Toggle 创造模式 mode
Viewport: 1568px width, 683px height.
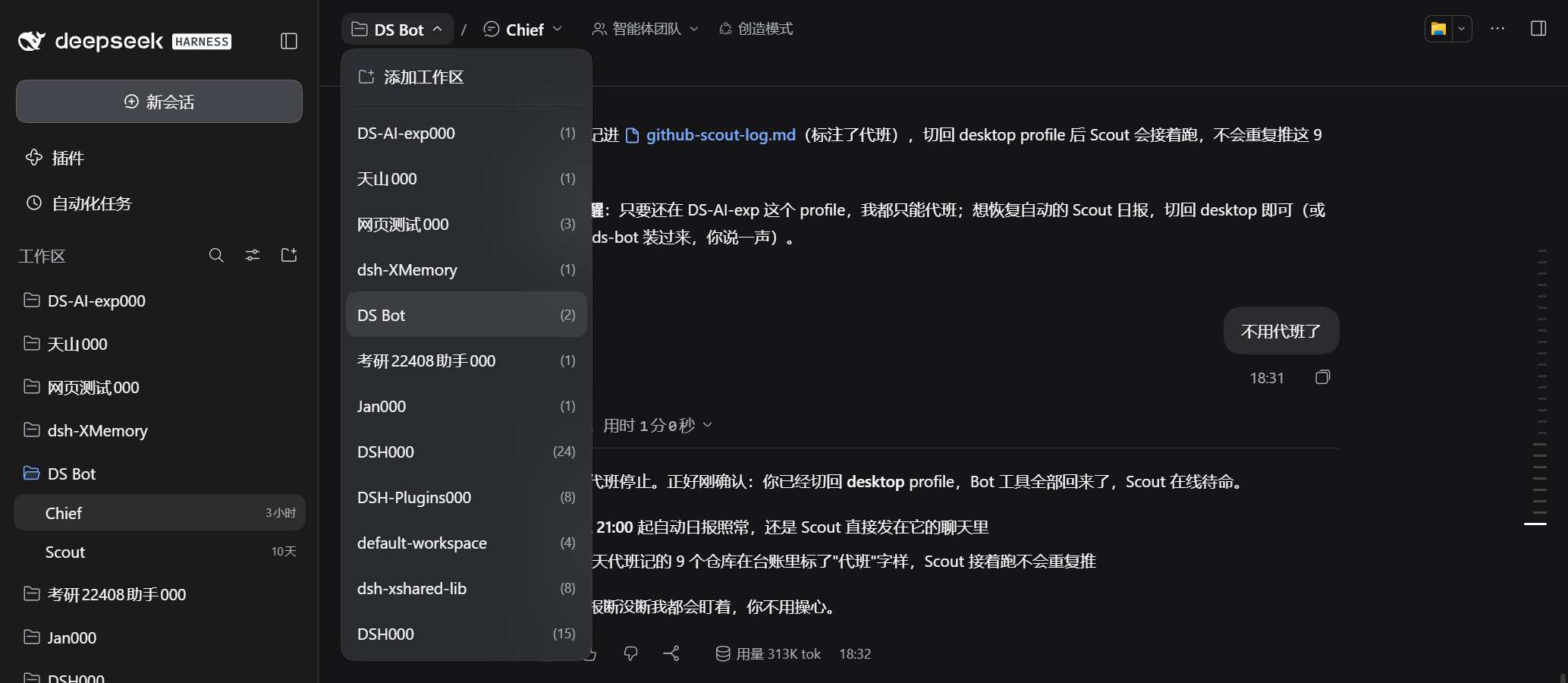point(756,29)
